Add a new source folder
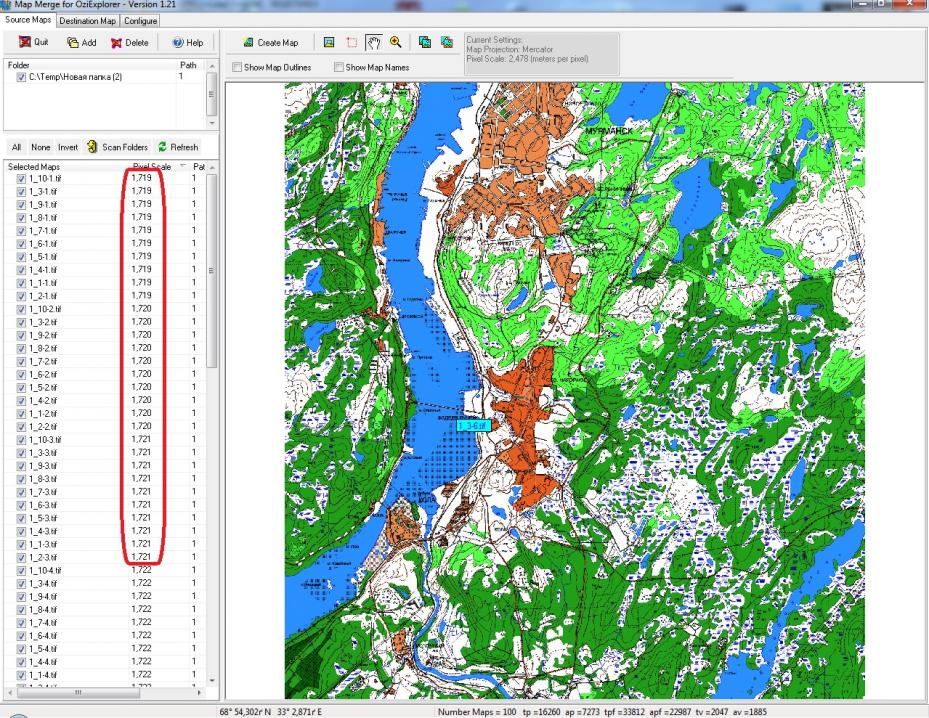The image size is (929, 718). [x=81, y=43]
